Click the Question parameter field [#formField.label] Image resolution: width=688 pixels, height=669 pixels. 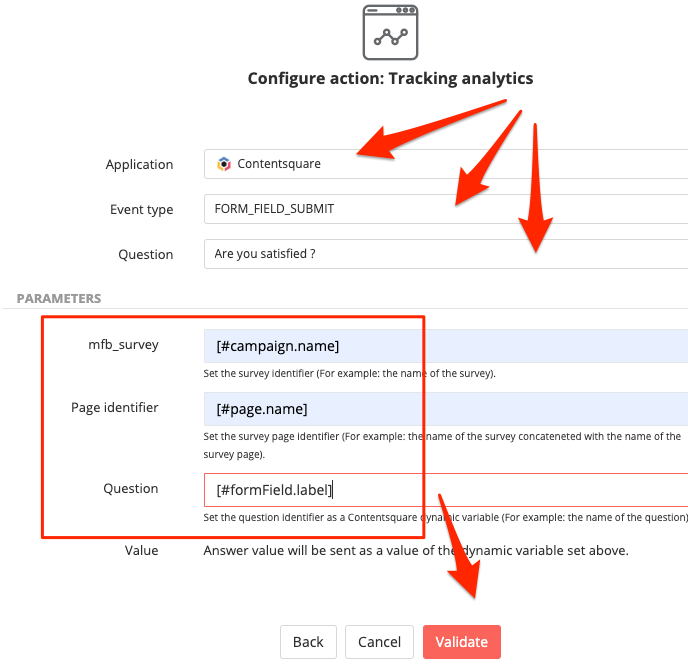(446, 490)
